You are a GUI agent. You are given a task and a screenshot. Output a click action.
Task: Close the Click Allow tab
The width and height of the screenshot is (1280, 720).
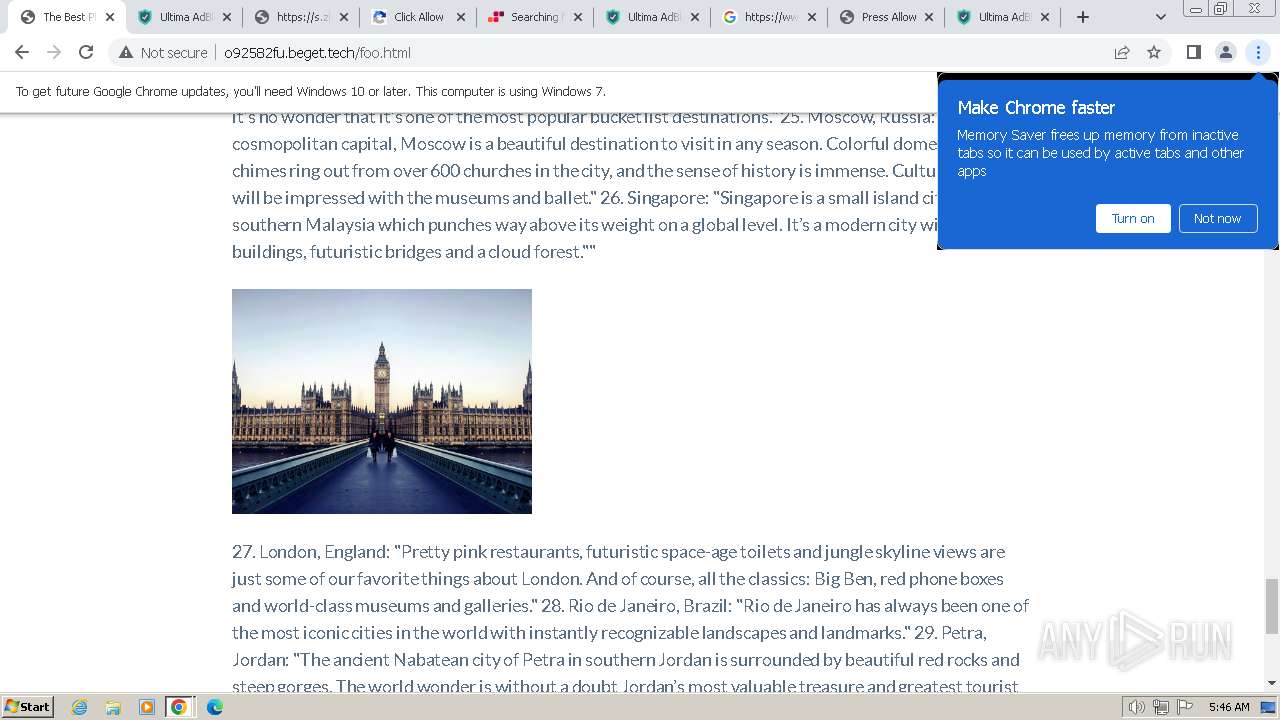(461, 17)
